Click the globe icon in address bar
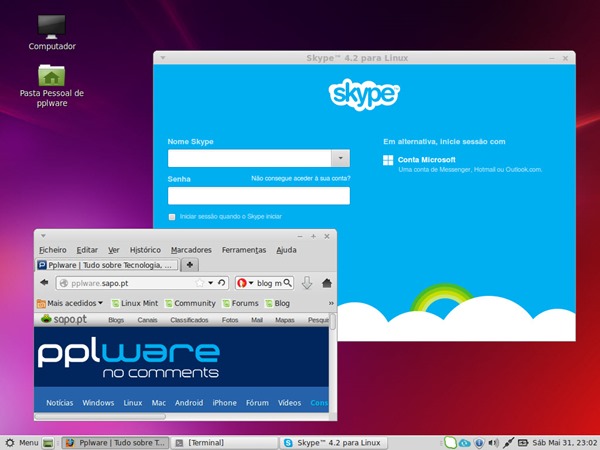 (x=64, y=283)
